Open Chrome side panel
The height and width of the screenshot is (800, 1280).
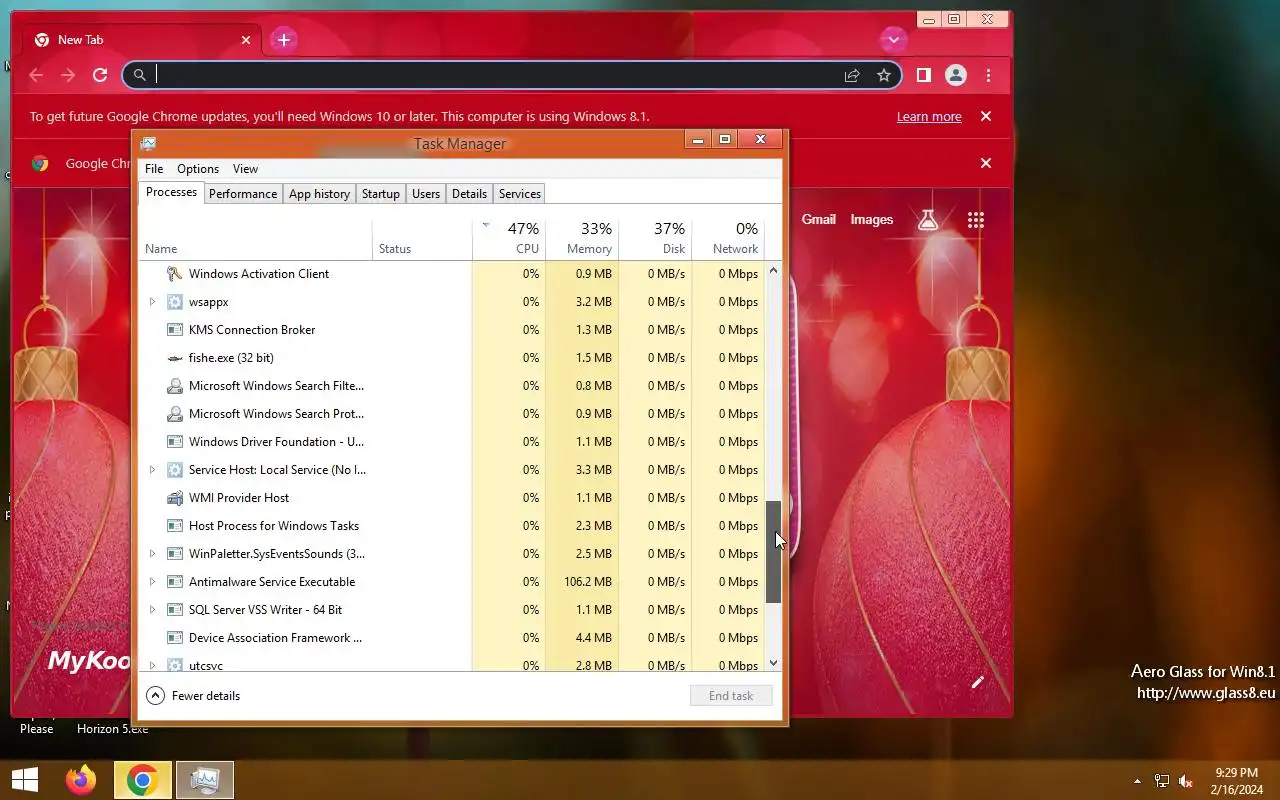tap(924, 75)
